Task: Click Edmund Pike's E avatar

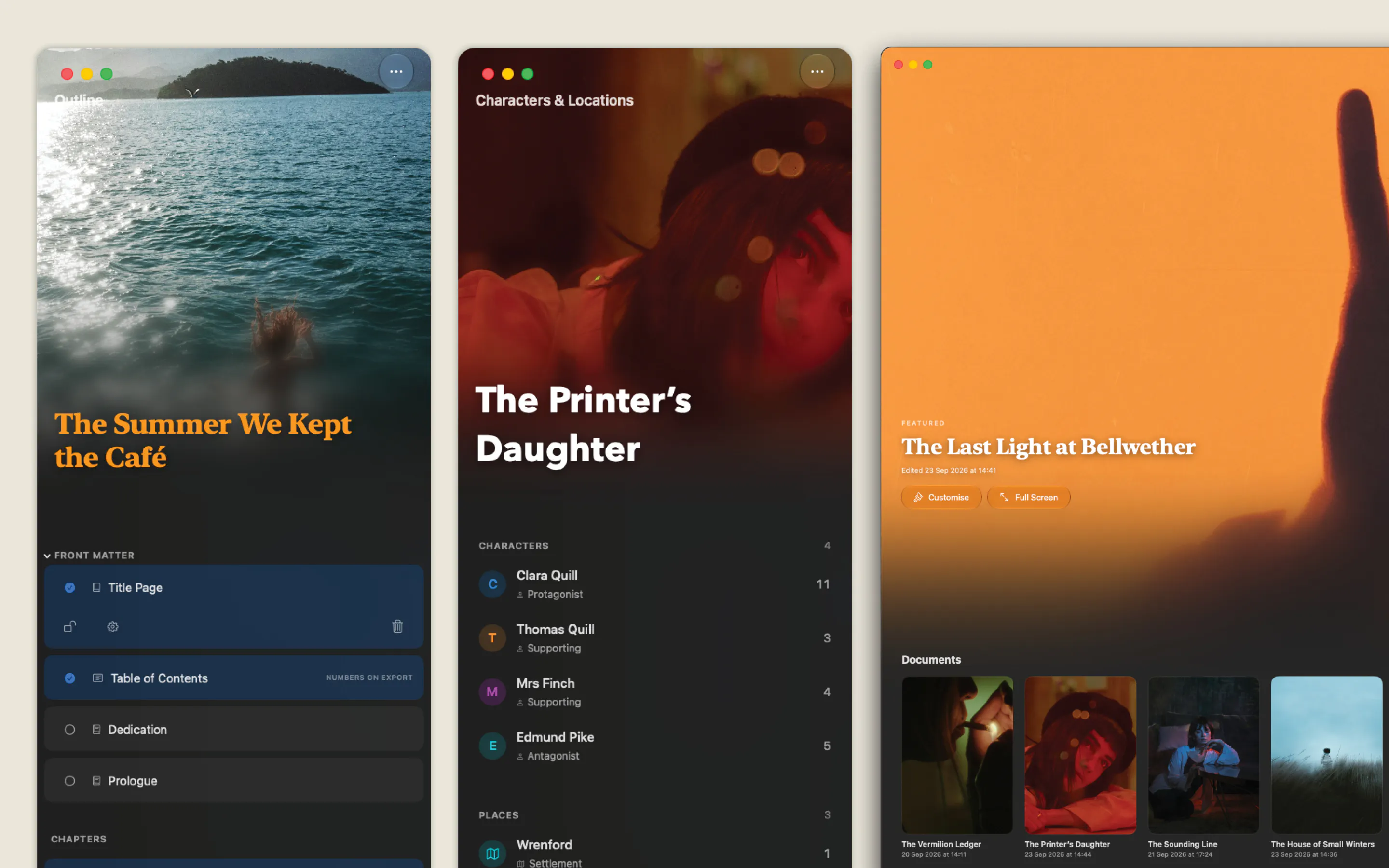Action: 492,746
